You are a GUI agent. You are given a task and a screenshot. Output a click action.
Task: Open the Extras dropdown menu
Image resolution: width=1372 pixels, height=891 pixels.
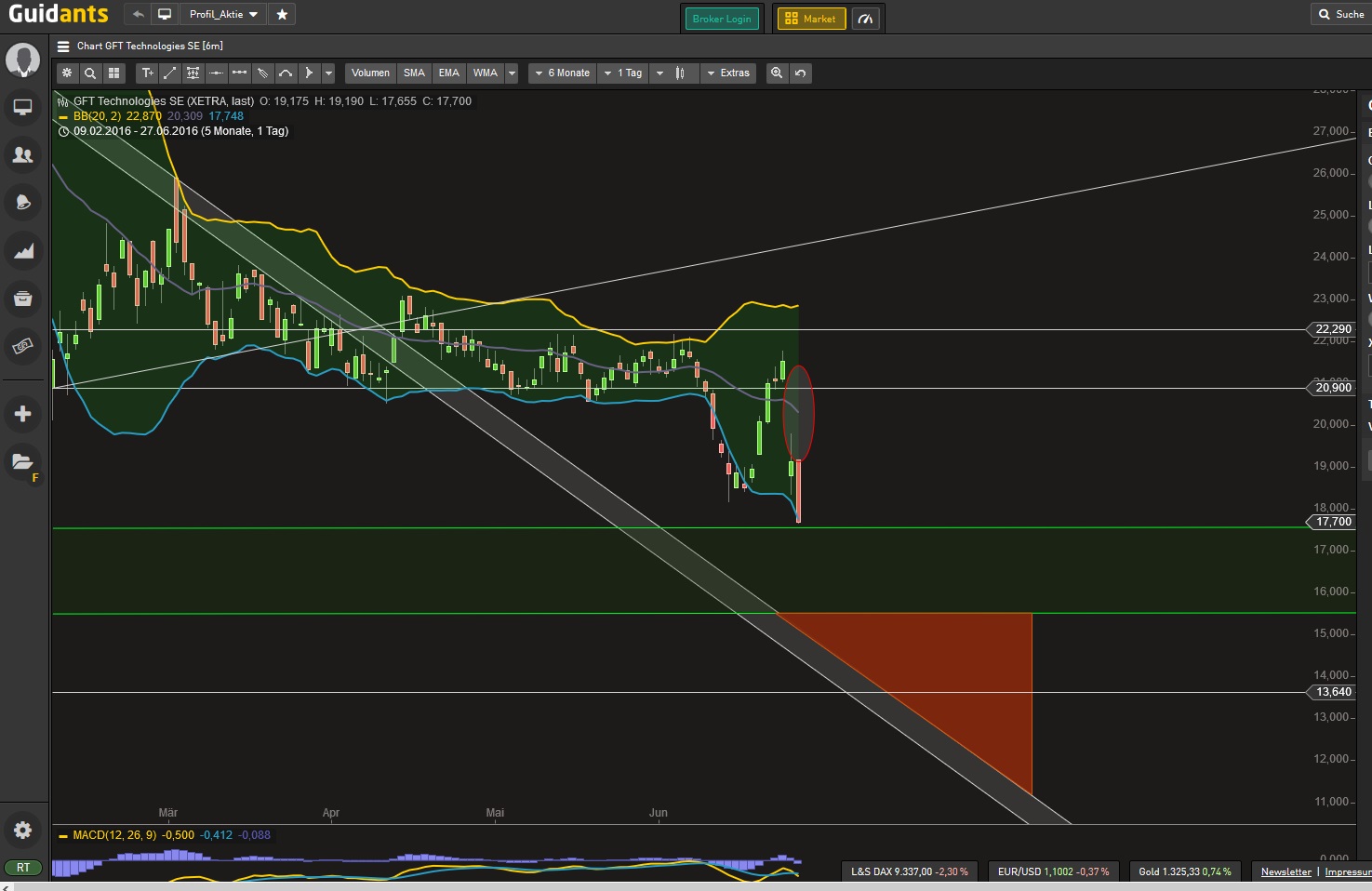click(727, 73)
